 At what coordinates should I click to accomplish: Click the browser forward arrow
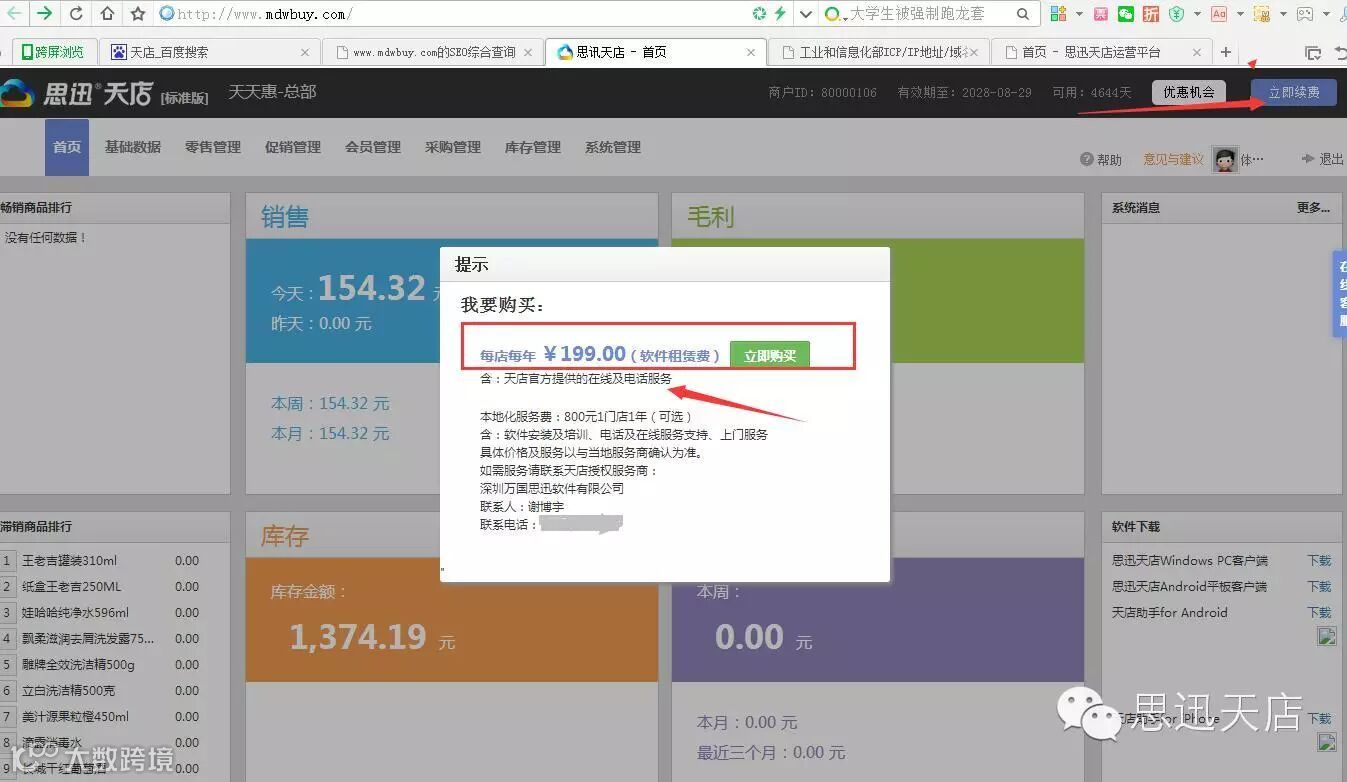(44, 14)
